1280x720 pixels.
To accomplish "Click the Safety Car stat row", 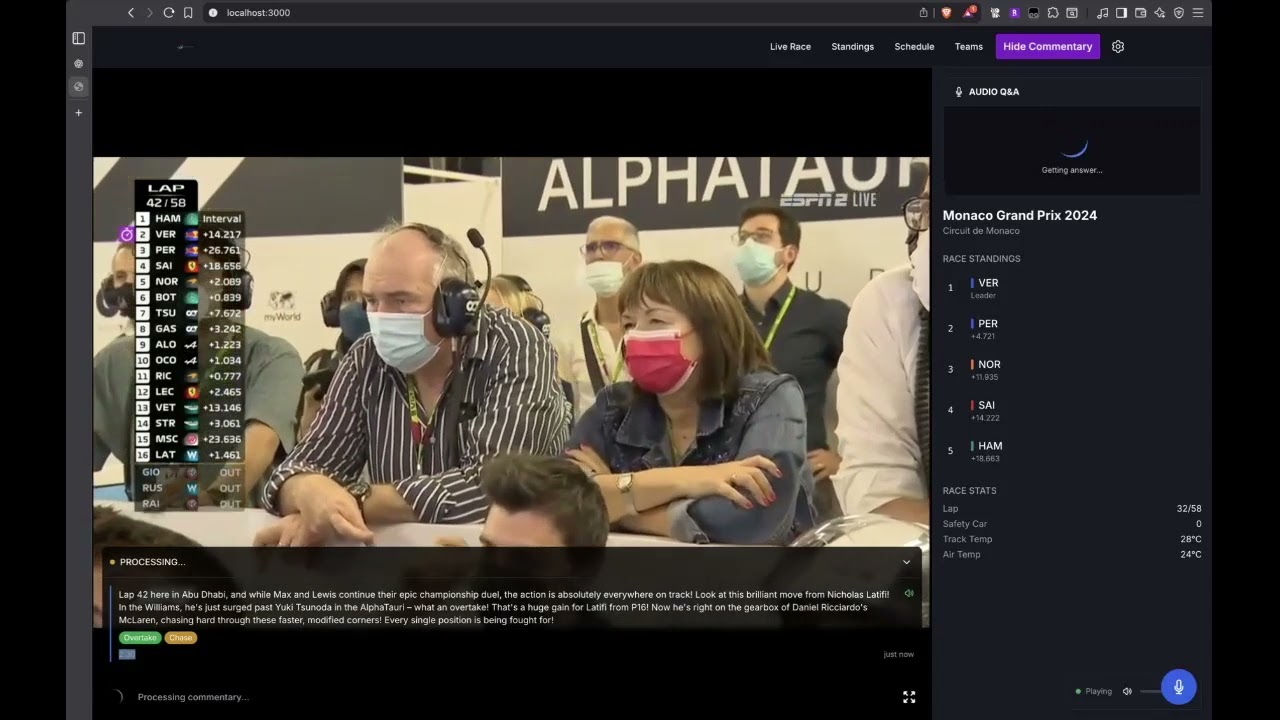I will (x=1072, y=524).
